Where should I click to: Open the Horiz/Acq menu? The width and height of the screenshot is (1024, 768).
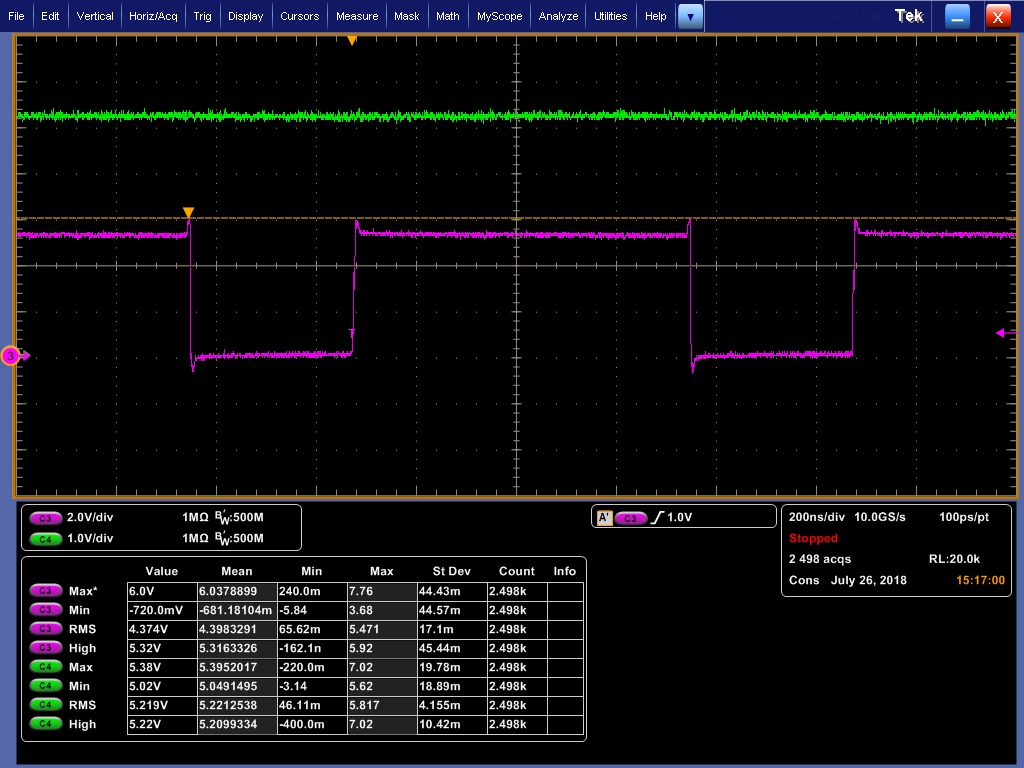153,16
